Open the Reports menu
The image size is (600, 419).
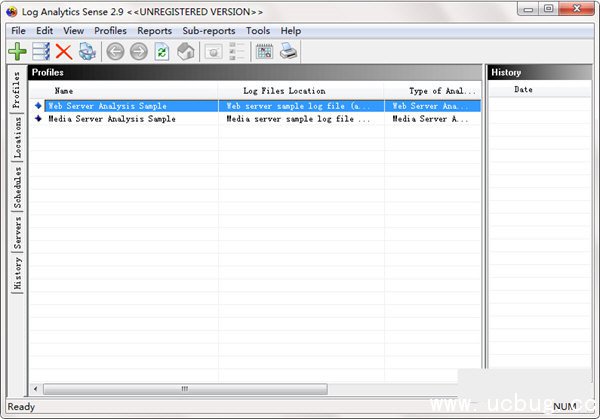point(155,31)
